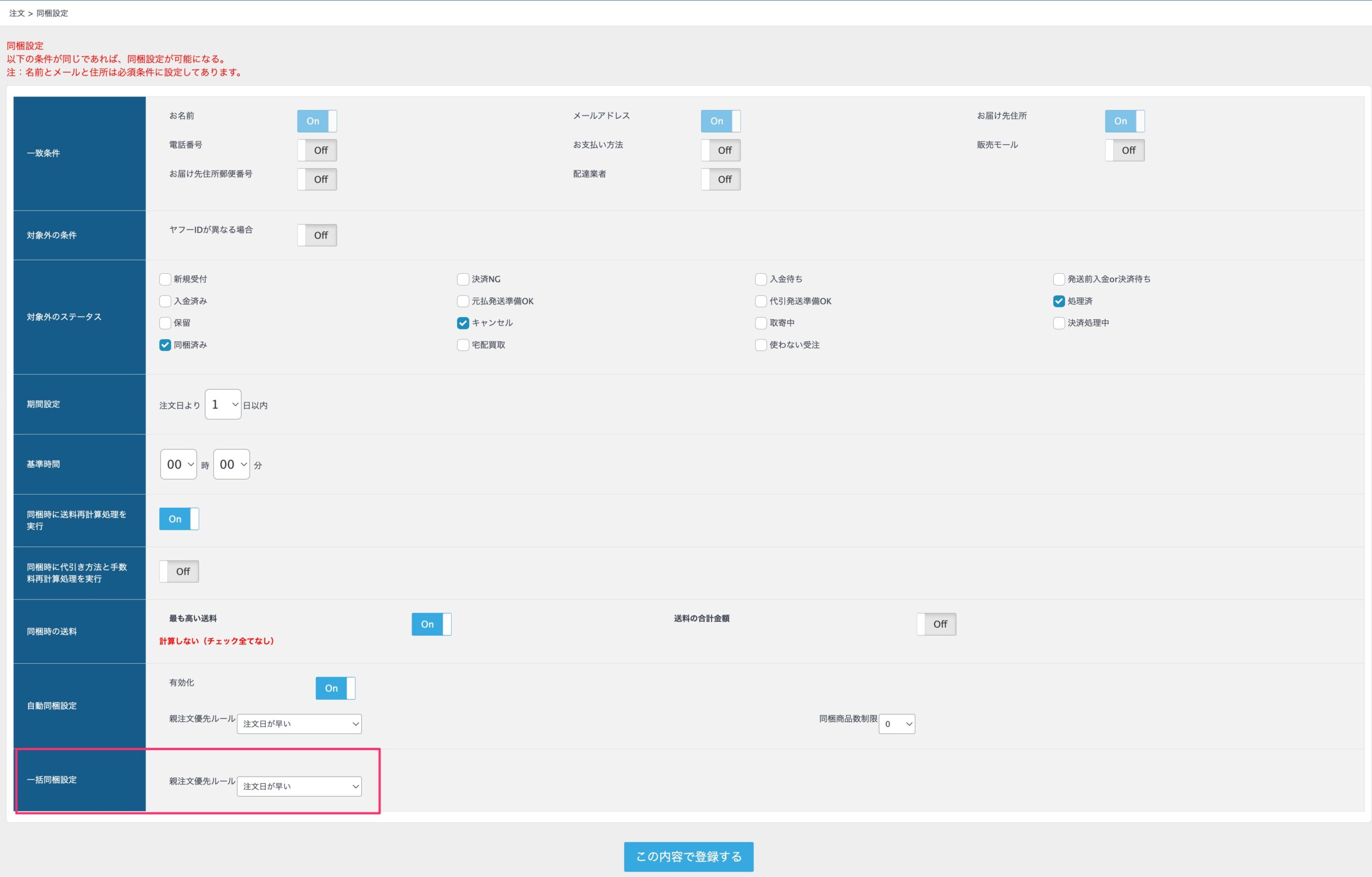Toggle the 送料の合計金額 switch

point(936,624)
